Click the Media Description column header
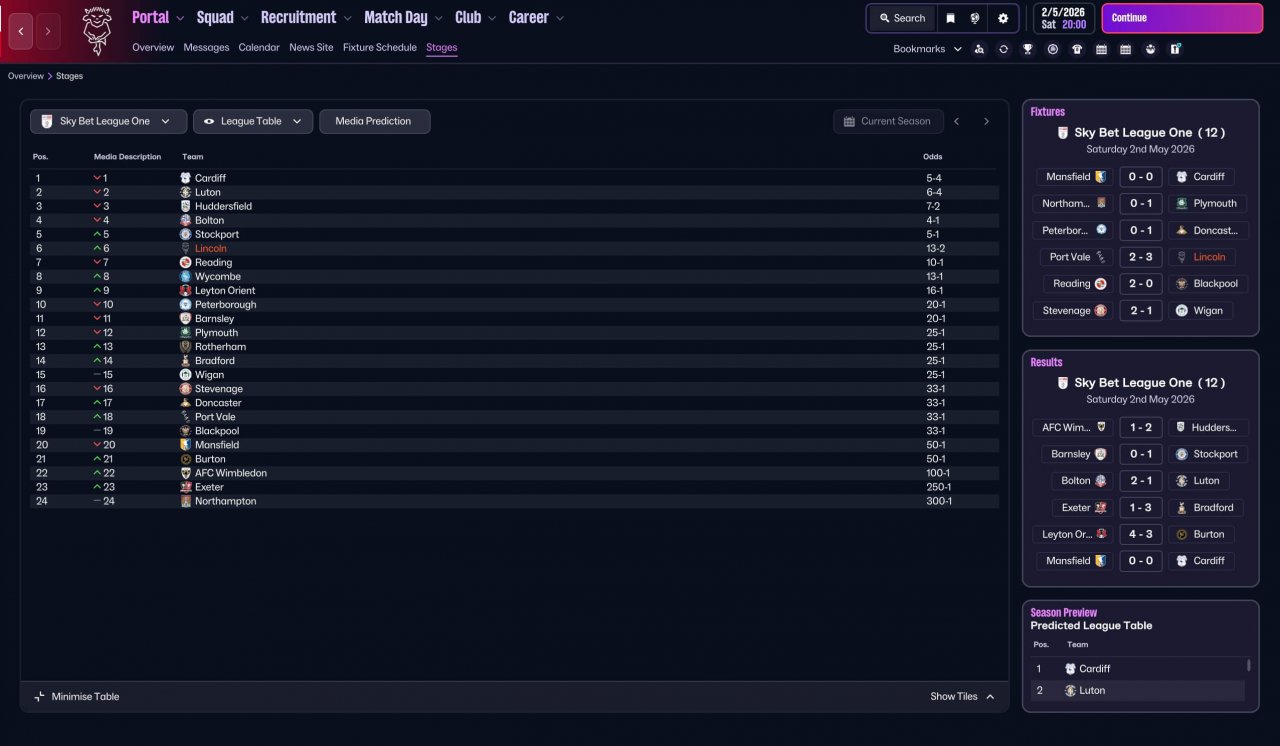This screenshot has width=1280, height=746. (x=127, y=157)
